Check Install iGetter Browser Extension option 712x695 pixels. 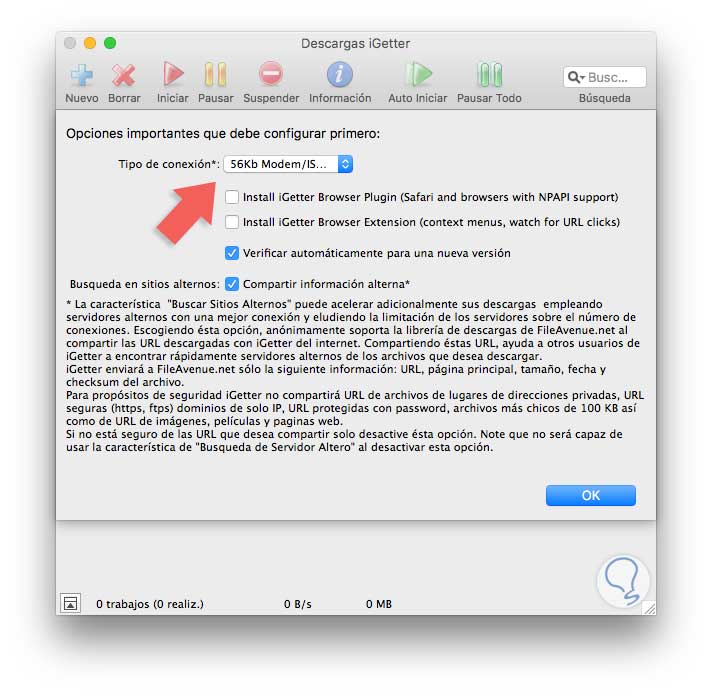(232, 222)
